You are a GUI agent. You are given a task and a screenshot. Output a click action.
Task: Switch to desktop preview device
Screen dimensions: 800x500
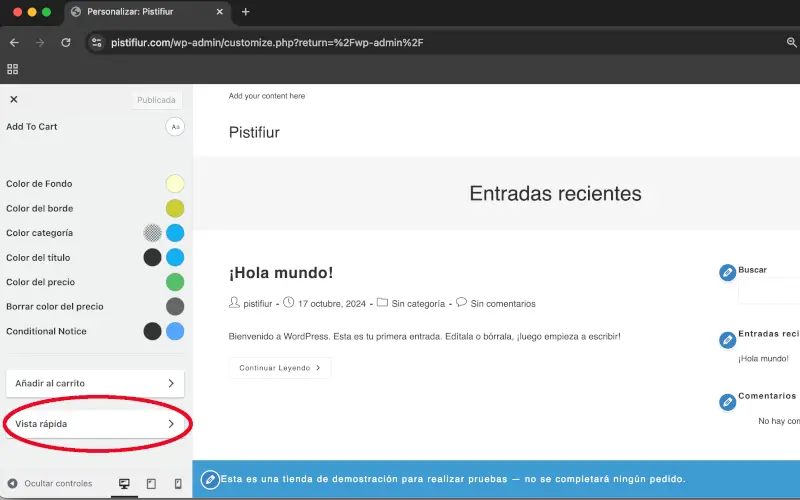pos(124,484)
